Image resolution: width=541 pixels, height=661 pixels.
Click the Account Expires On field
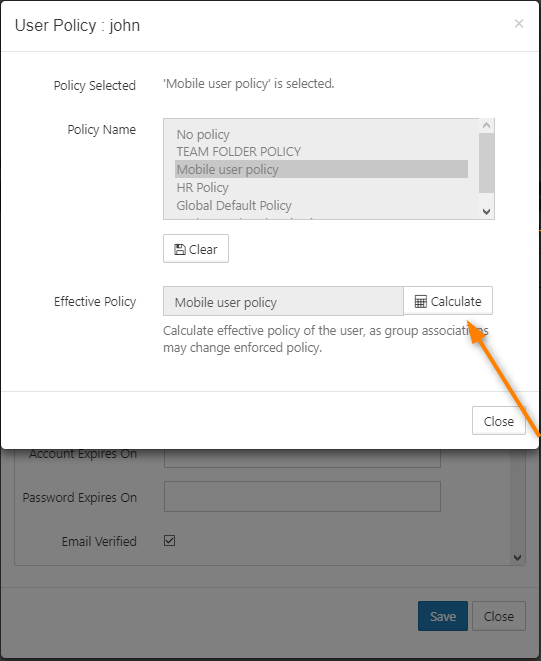(302, 457)
